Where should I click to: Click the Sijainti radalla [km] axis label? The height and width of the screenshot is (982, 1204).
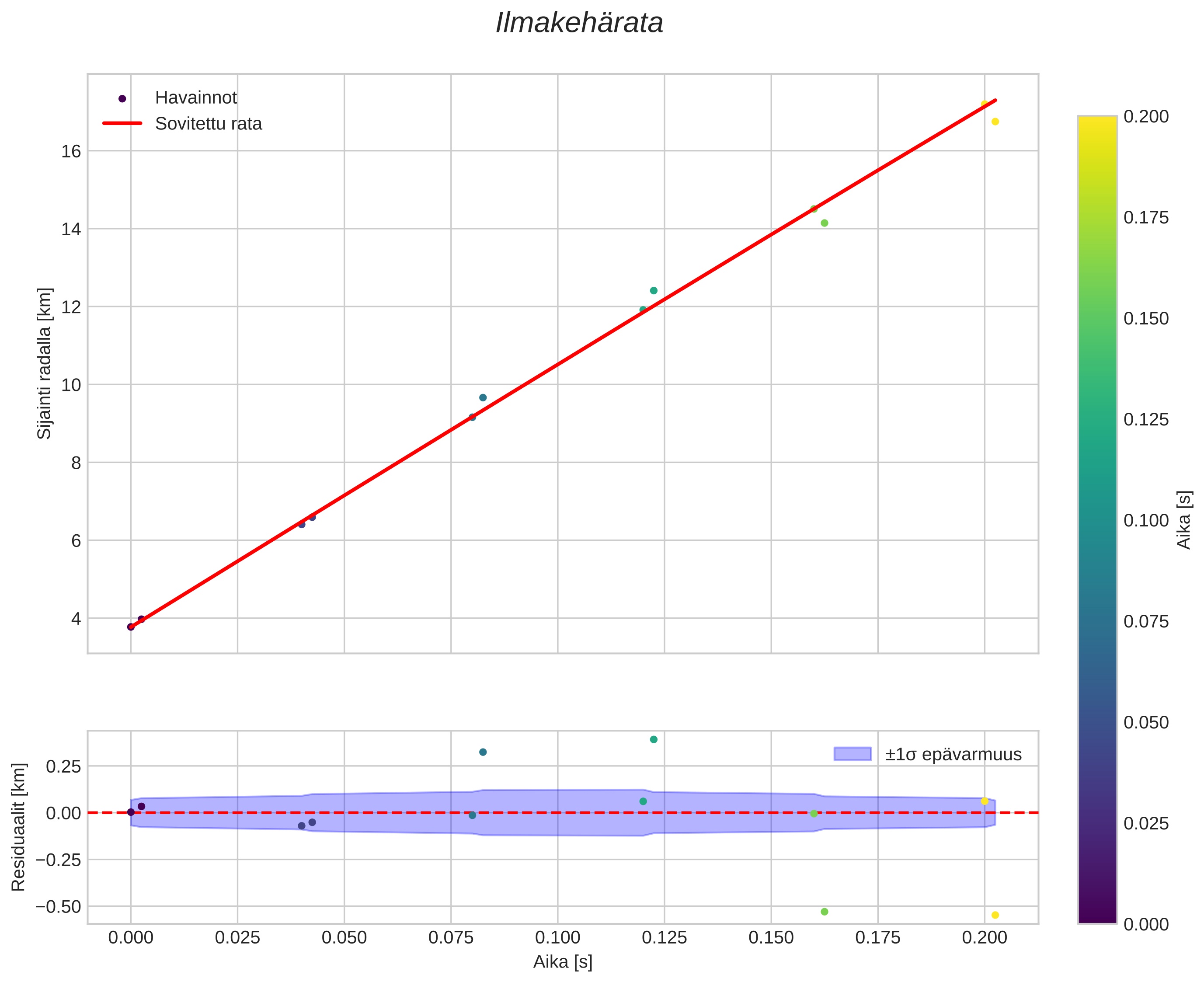44,363
